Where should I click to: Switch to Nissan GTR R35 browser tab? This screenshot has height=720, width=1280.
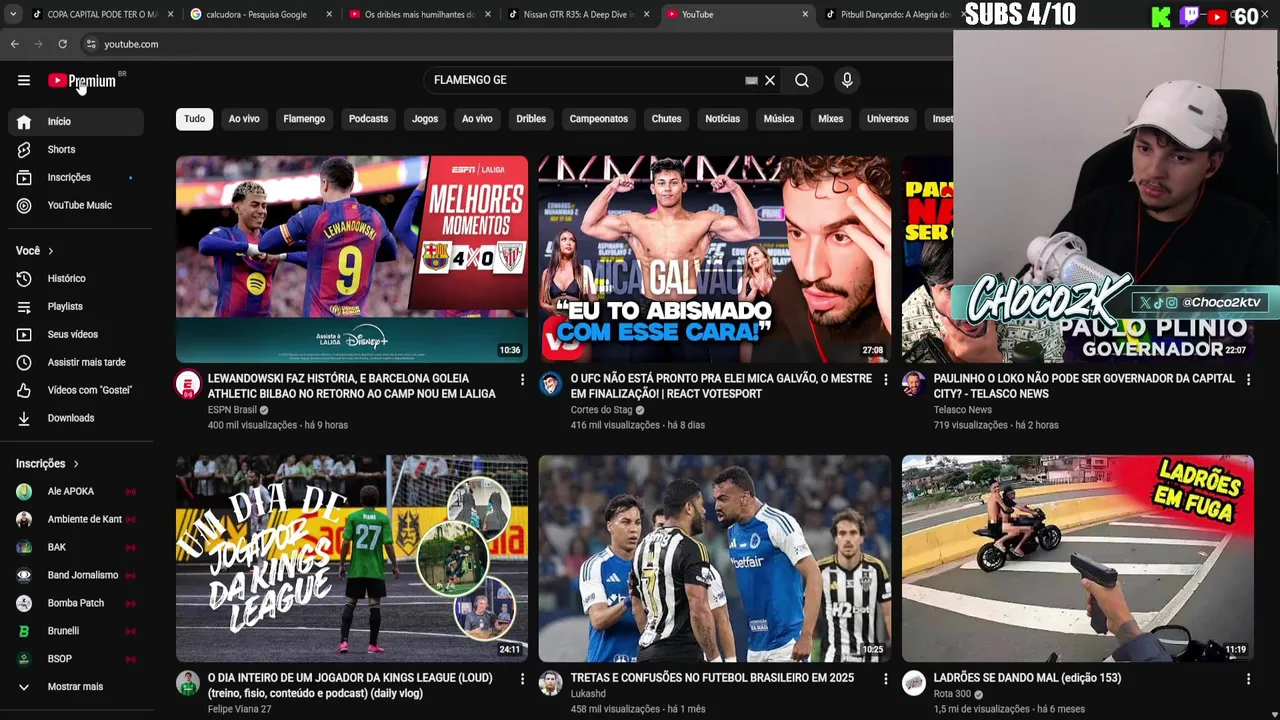click(x=580, y=15)
